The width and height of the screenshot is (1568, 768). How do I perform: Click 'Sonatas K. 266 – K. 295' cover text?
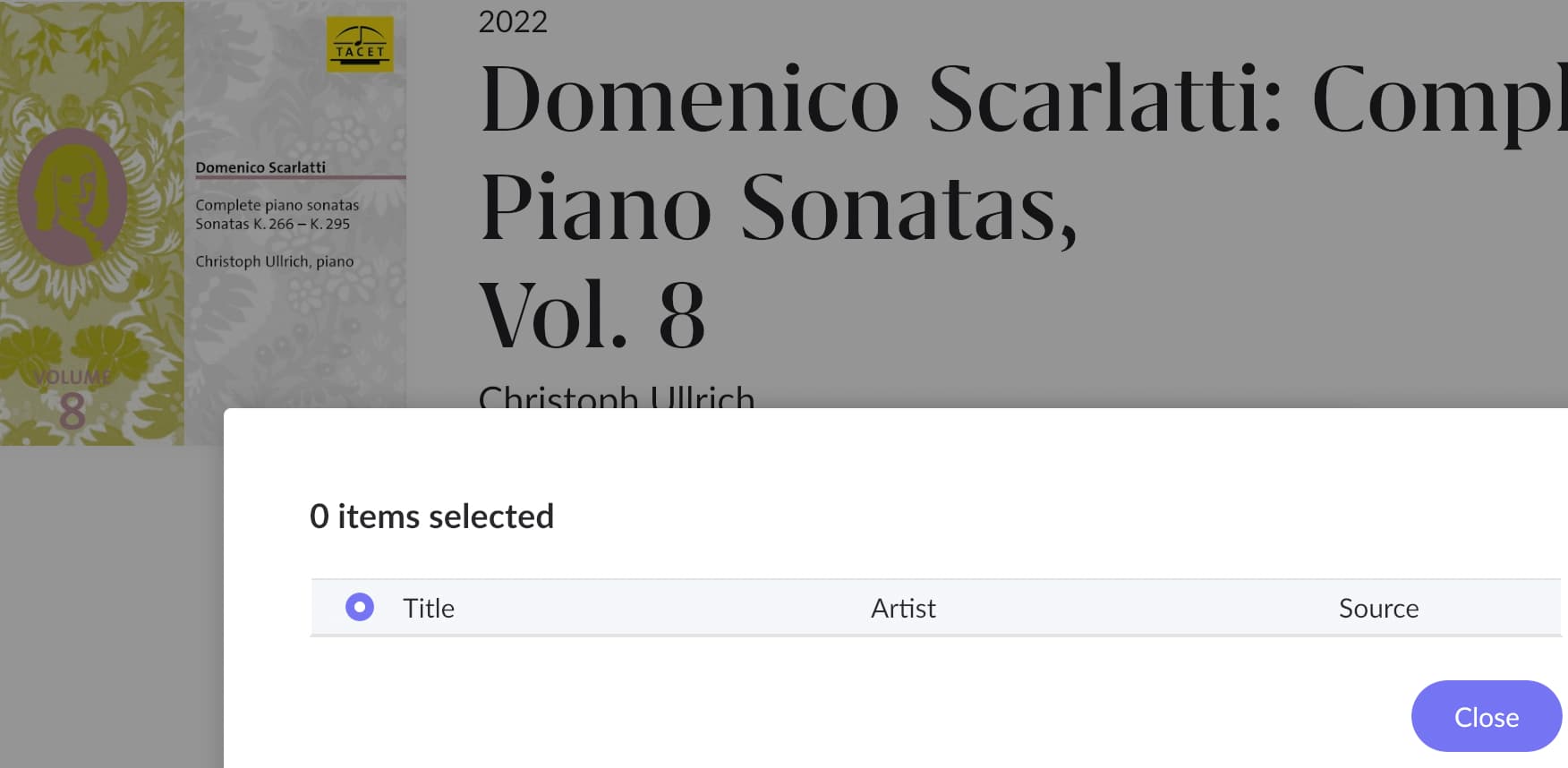click(273, 224)
